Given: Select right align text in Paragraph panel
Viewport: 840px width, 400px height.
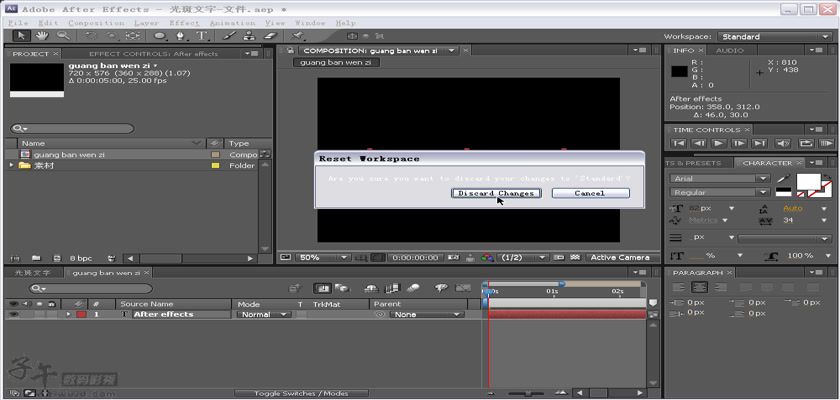Looking at the screenshot, I should point(721,288).
